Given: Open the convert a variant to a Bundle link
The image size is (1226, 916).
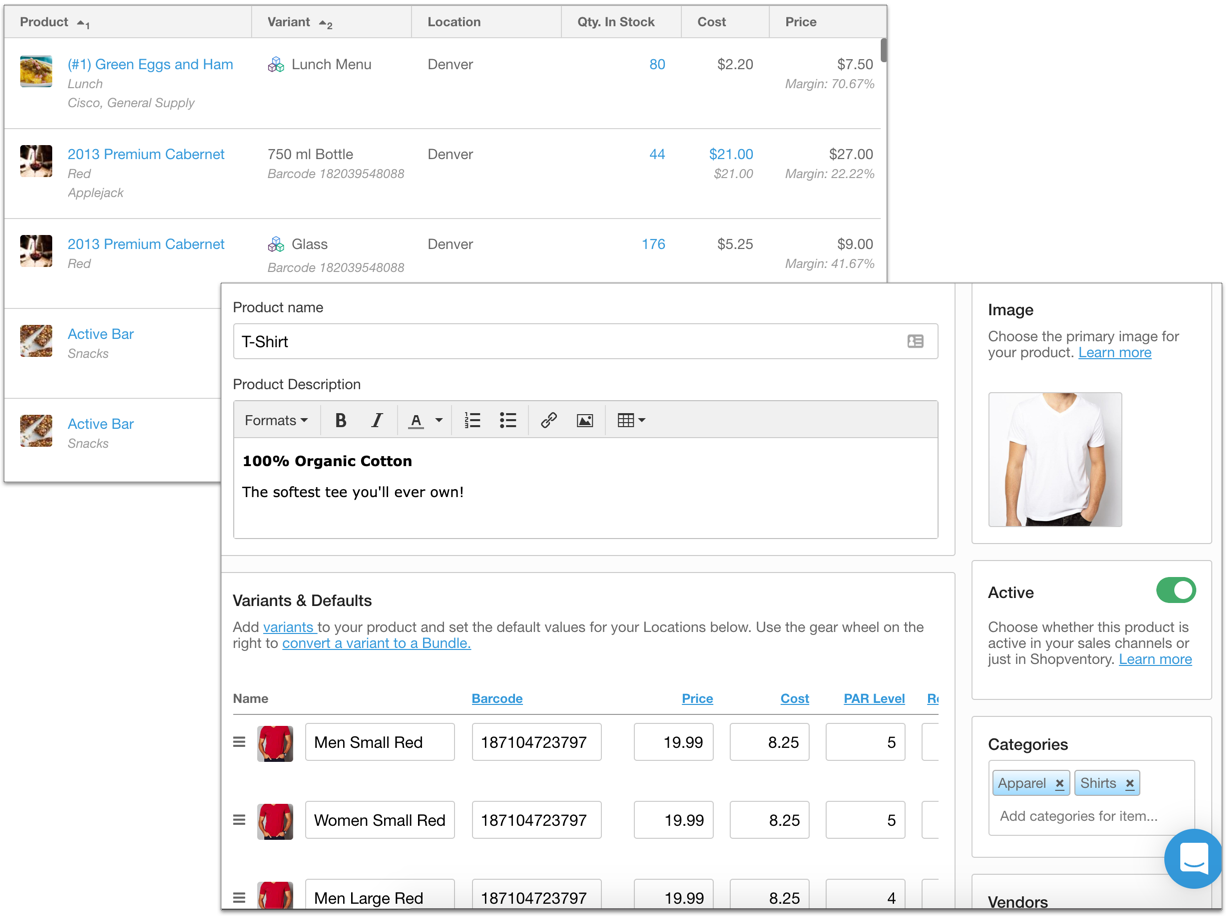Looking at the screenshot, I should (x=376, y=644).
